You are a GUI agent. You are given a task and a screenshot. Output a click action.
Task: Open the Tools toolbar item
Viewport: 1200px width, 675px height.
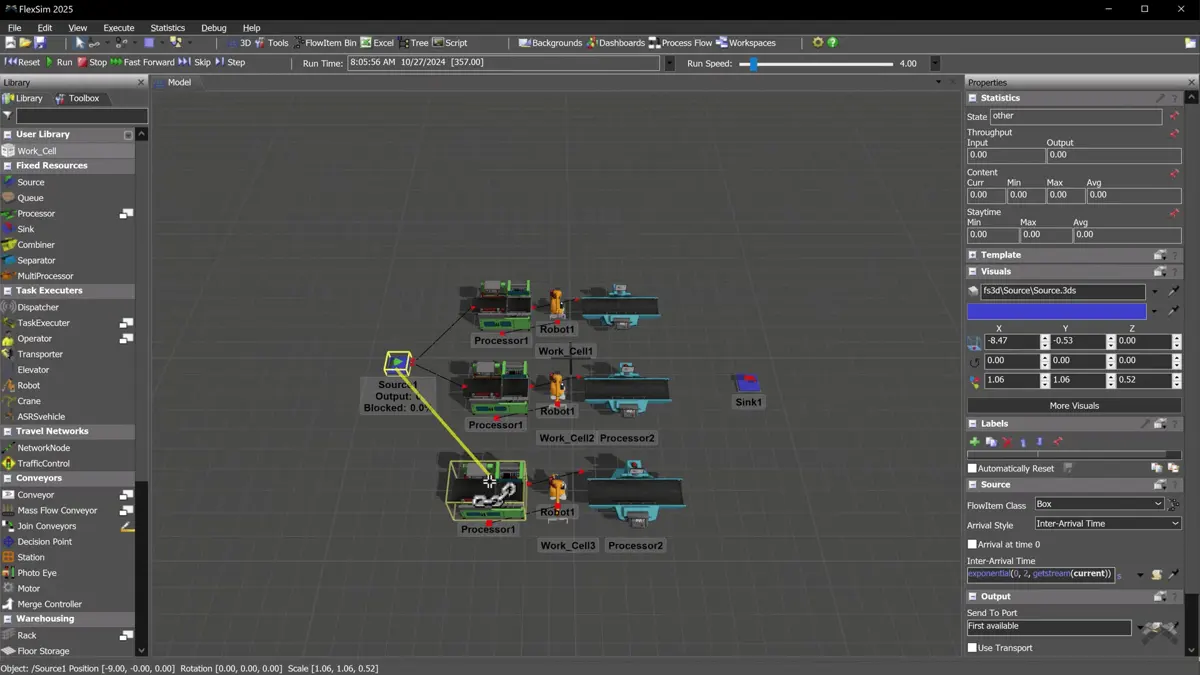click(271, 43)
